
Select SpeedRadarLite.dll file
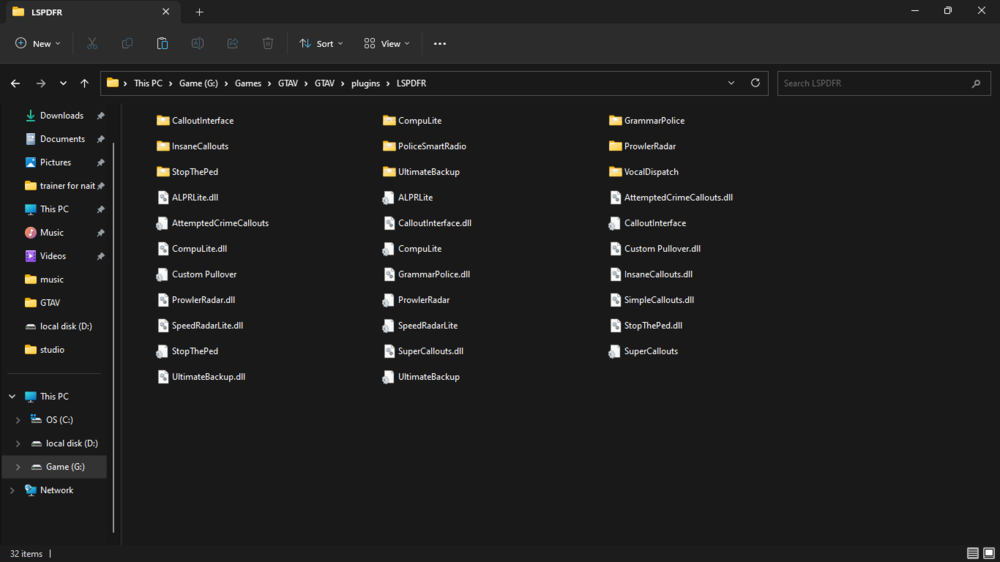tap(200, 325)
